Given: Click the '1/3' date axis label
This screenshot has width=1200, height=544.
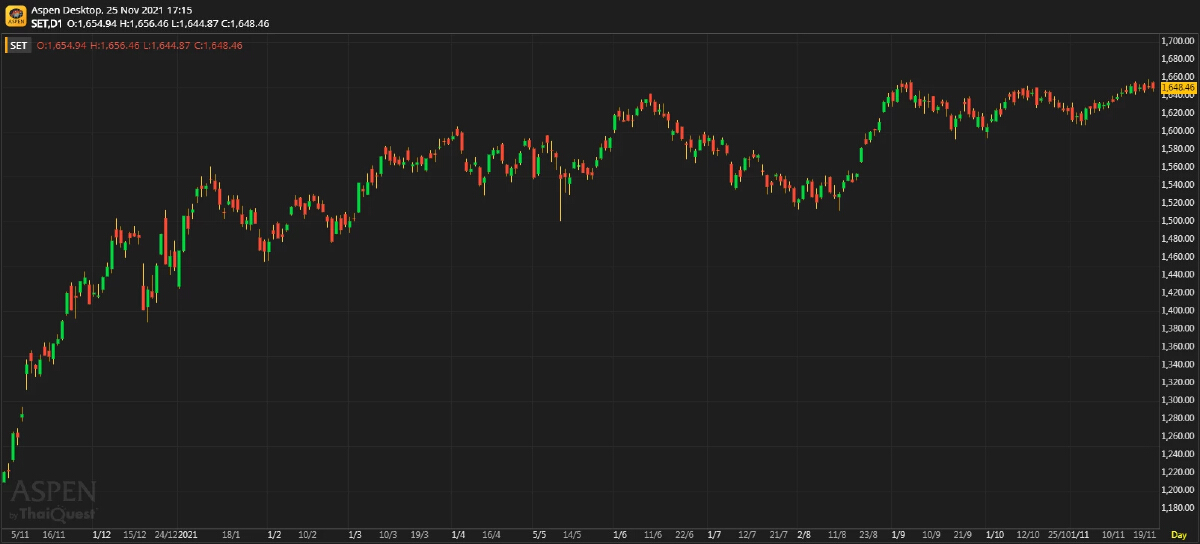Looking at the screenshot, I should (355, 535).
